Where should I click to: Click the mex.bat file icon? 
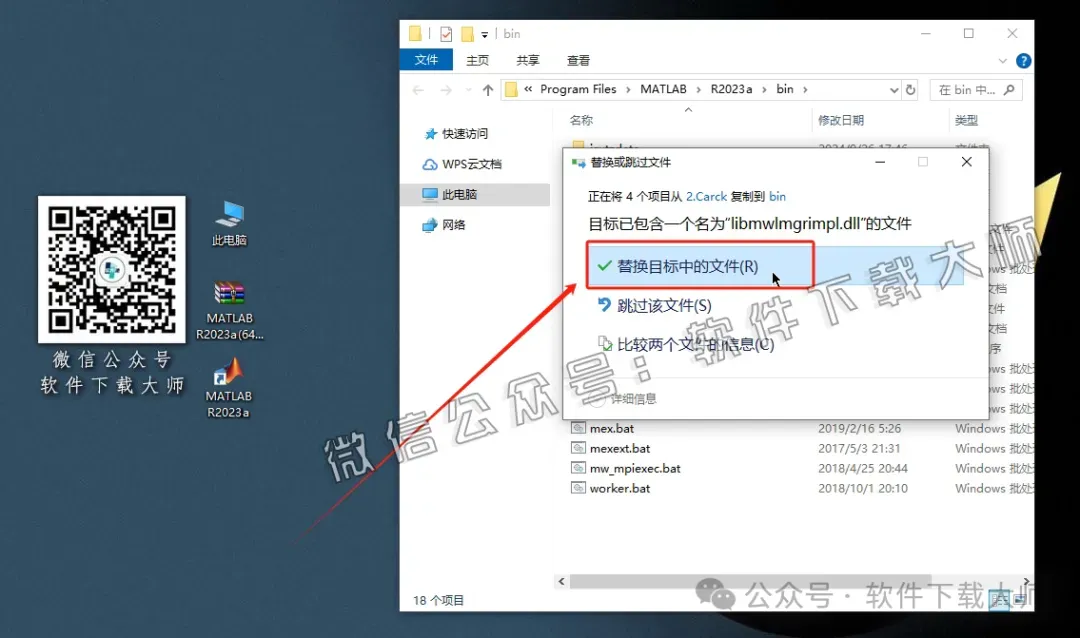tap(579, 428)
